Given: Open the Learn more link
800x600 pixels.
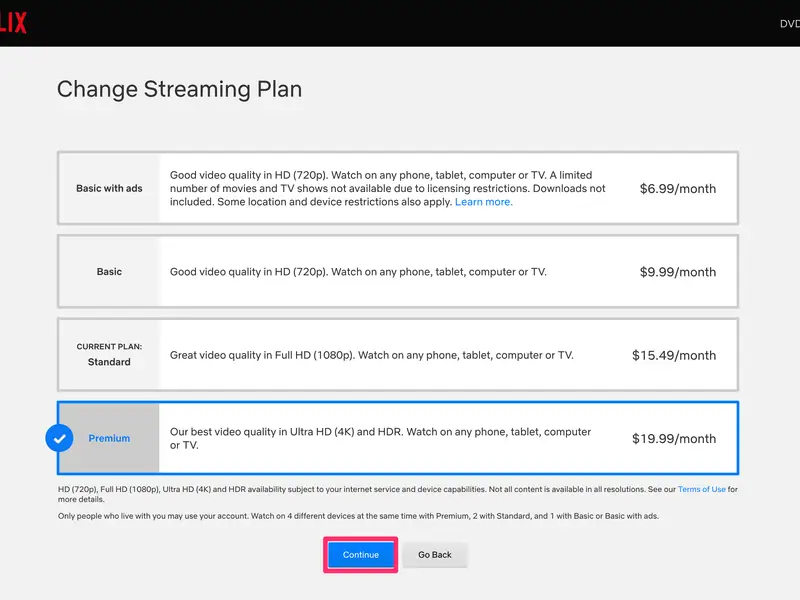Looking at the screenshot, I should click(x=483, y=202).
